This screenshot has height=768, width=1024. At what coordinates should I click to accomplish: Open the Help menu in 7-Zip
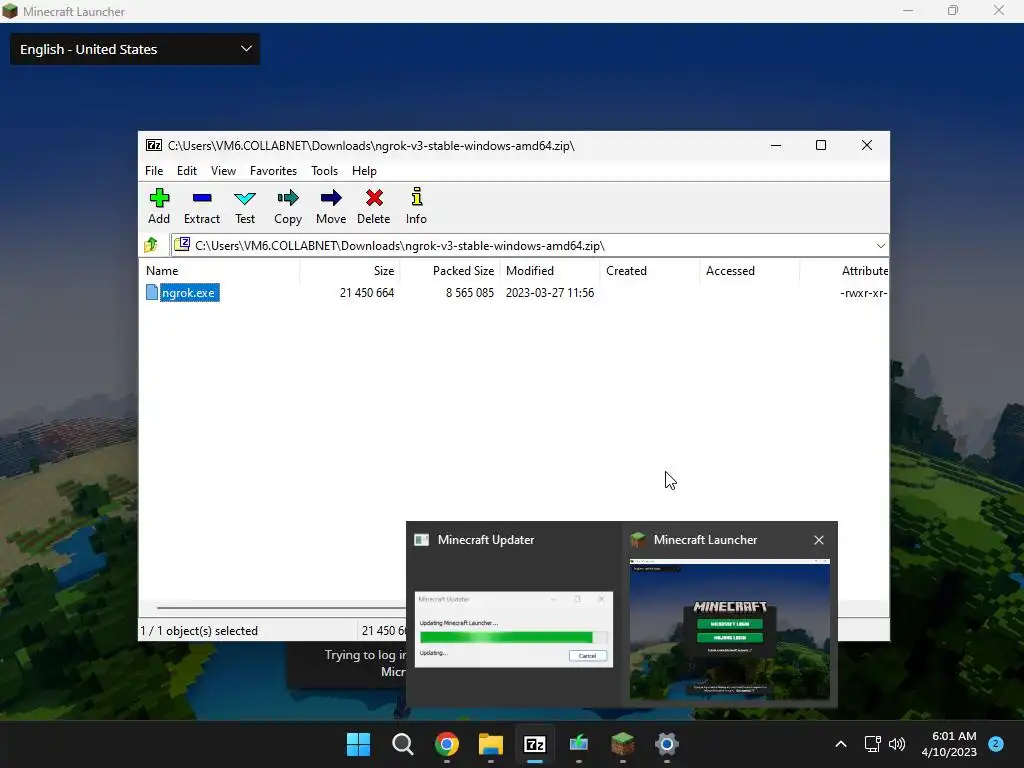[364, 170]
